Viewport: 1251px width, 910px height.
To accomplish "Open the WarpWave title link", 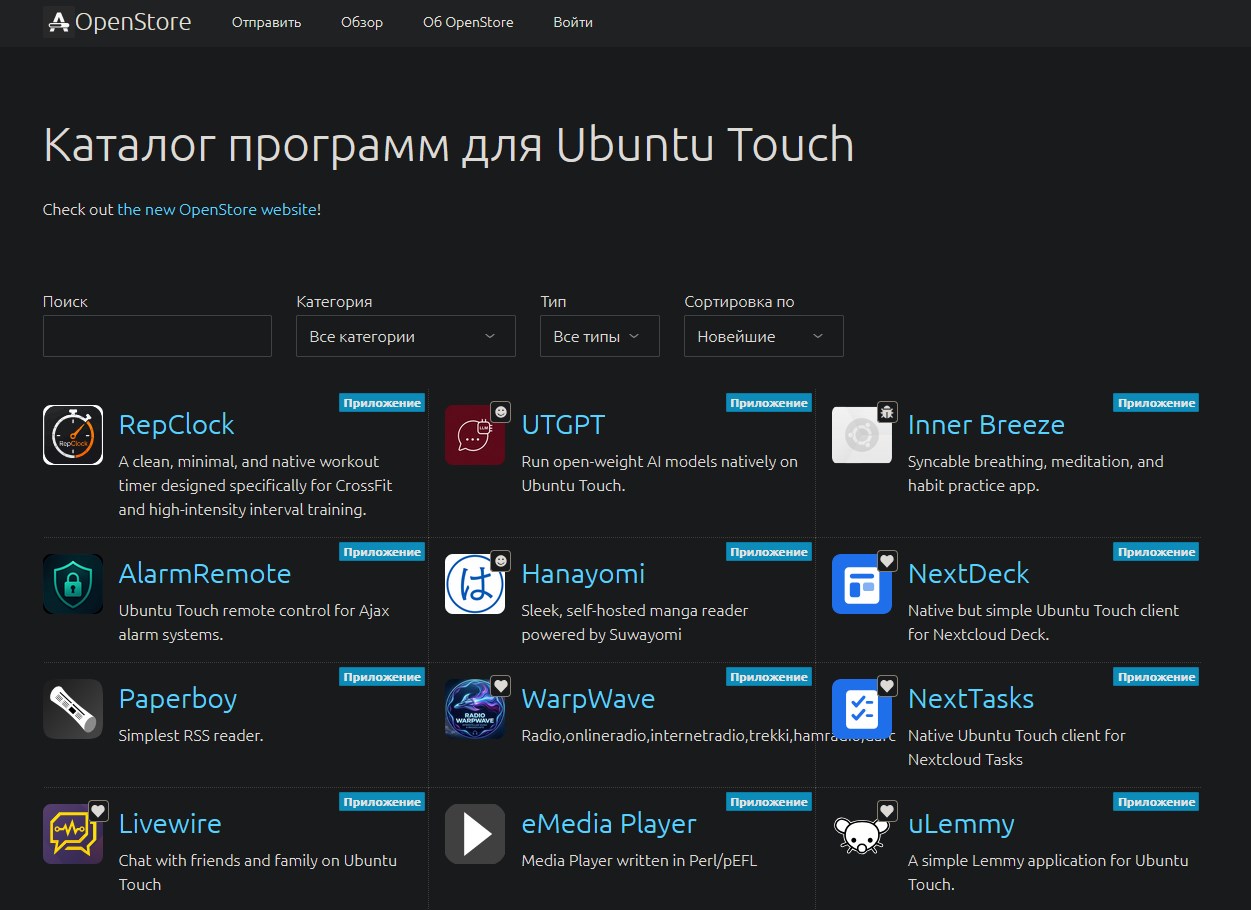I will pos(588,698).
